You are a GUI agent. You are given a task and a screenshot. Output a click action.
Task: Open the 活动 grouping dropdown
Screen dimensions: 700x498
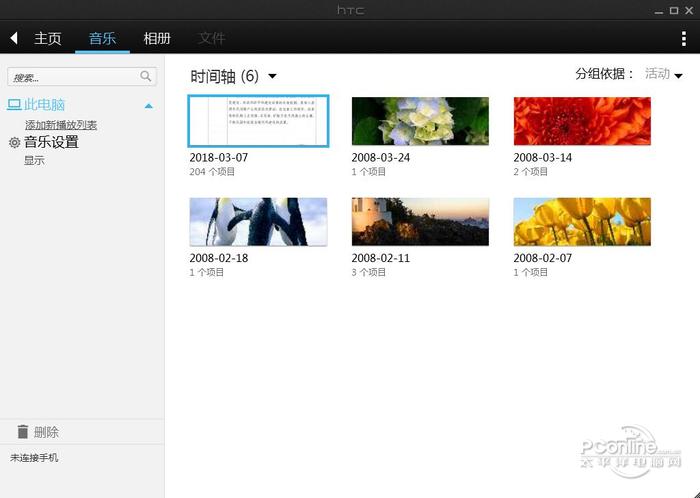click(x=663, y=74)
